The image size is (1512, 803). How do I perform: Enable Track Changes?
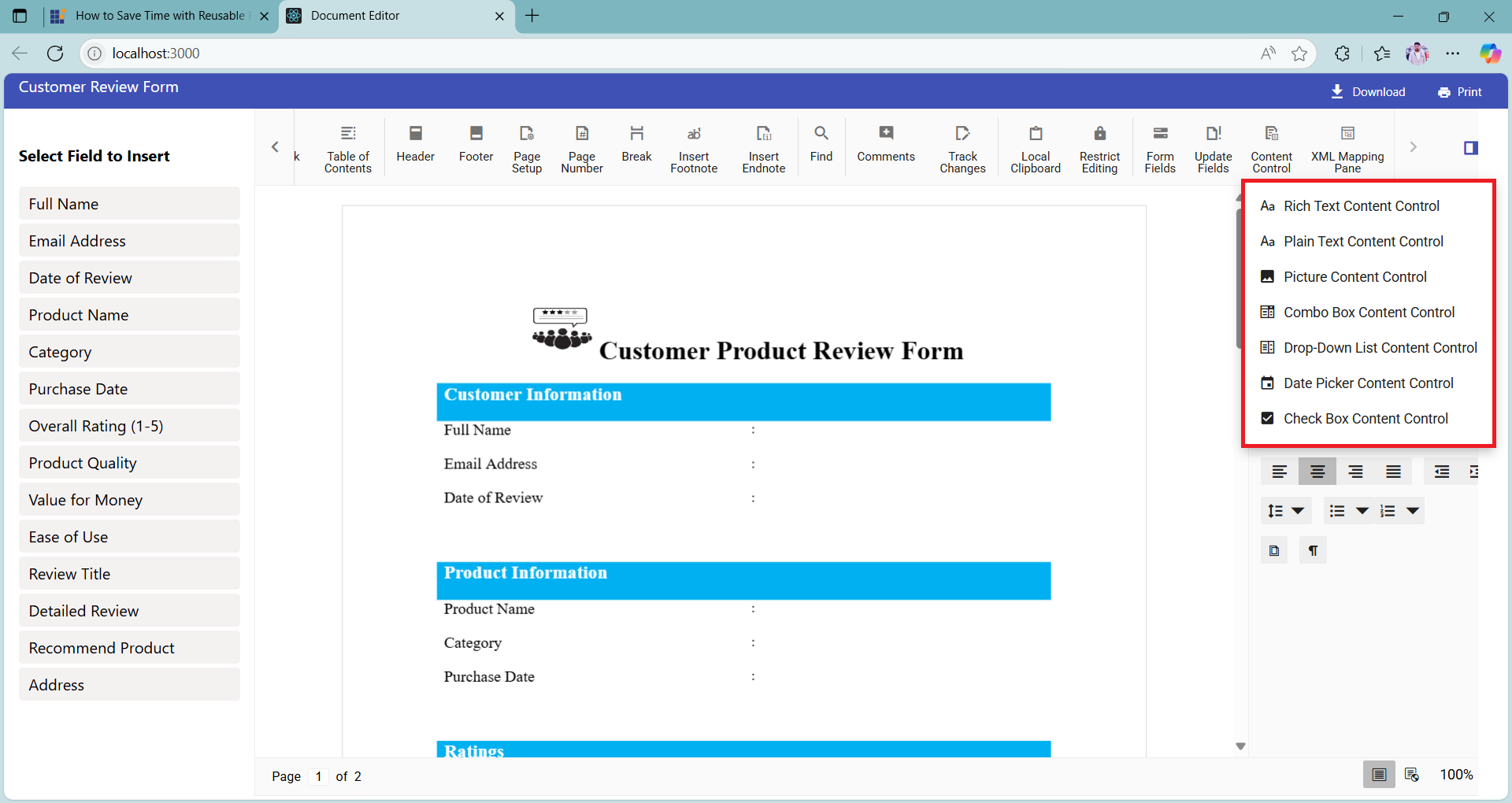pos(962,148)
